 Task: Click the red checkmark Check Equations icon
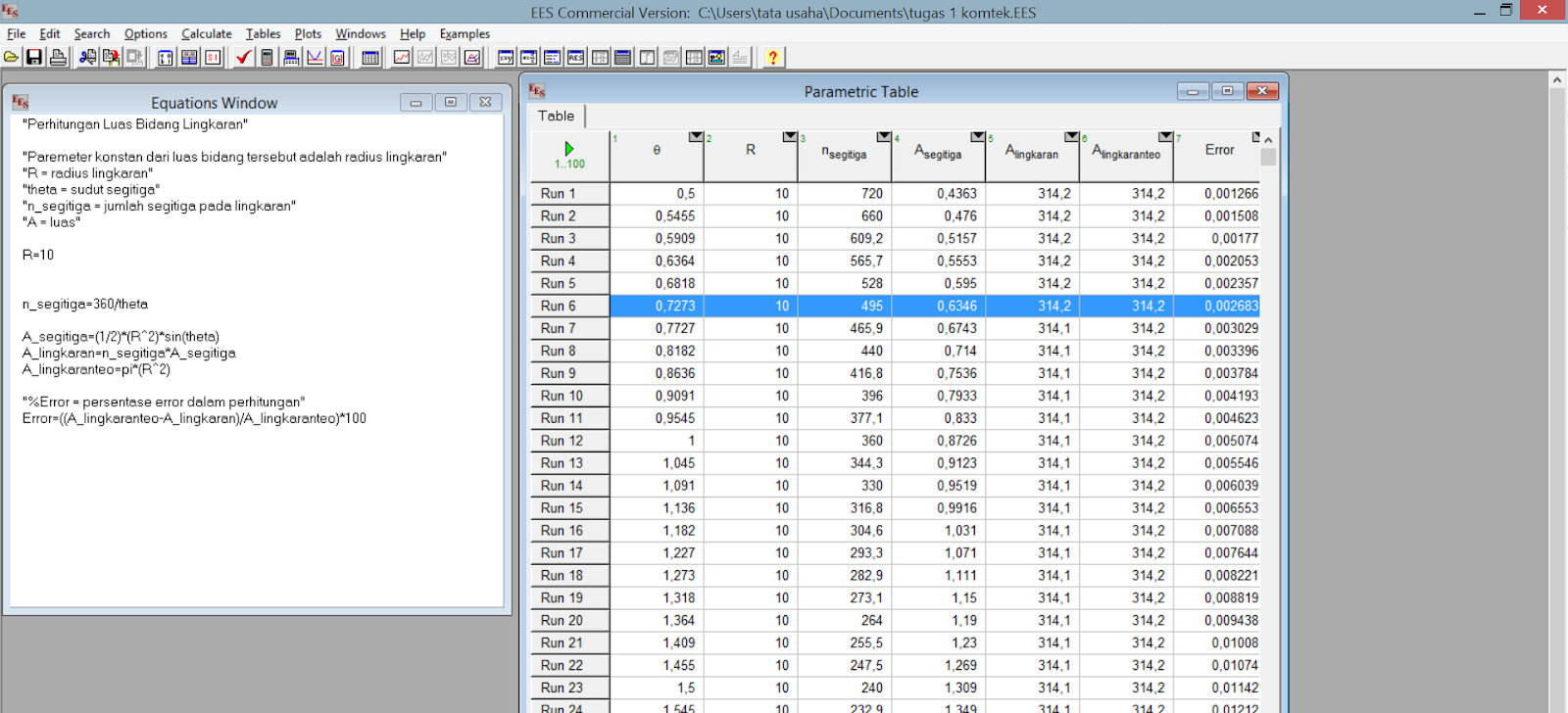[243, 58]
